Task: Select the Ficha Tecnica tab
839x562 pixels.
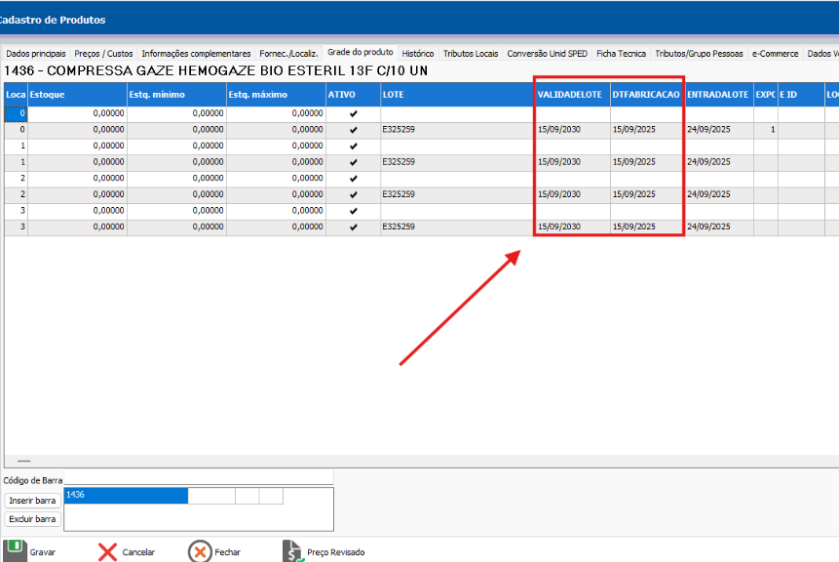Action: pos(621,53)
